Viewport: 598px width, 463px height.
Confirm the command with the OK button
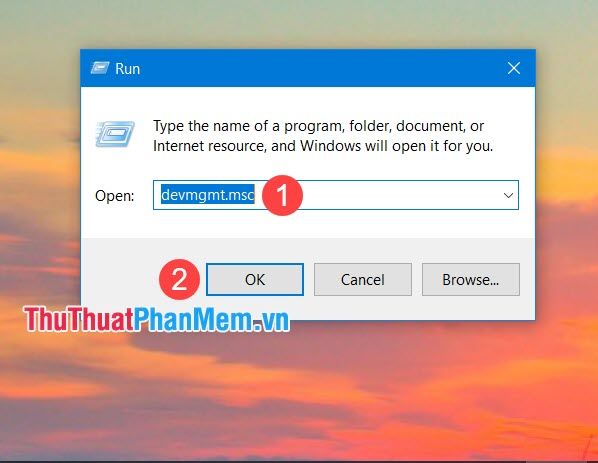pos(255,280)
